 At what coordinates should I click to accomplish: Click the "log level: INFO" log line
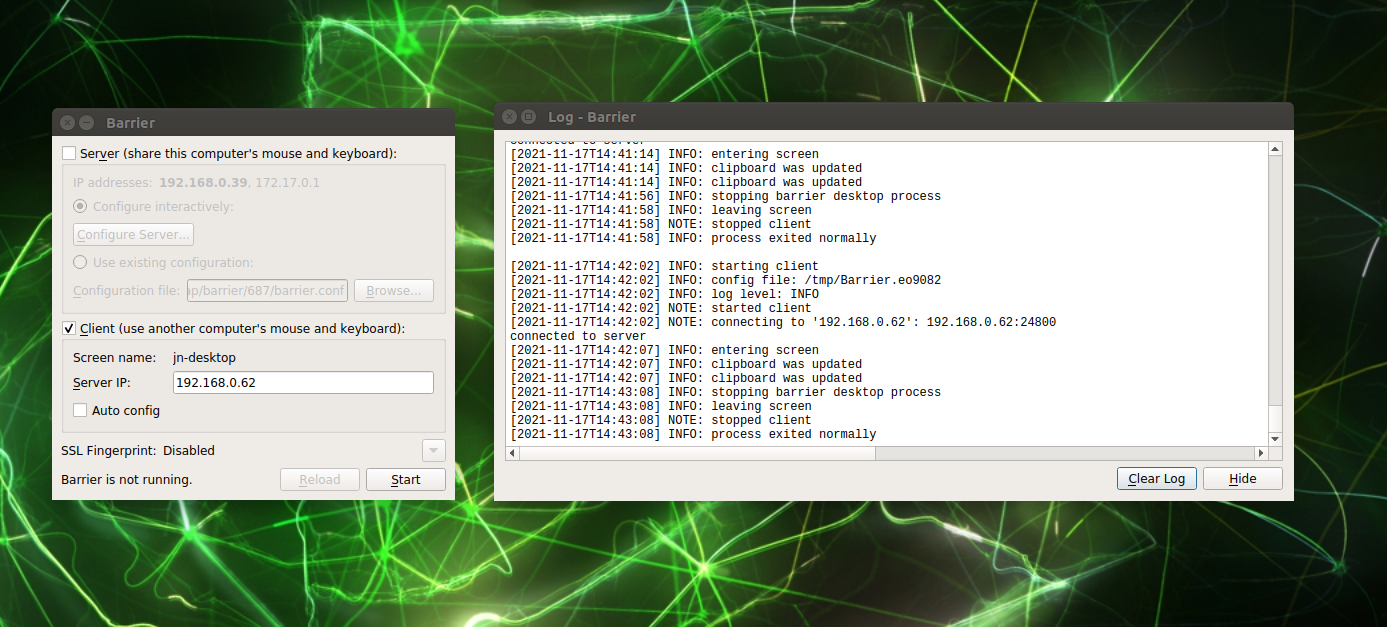tap(664, 294)
